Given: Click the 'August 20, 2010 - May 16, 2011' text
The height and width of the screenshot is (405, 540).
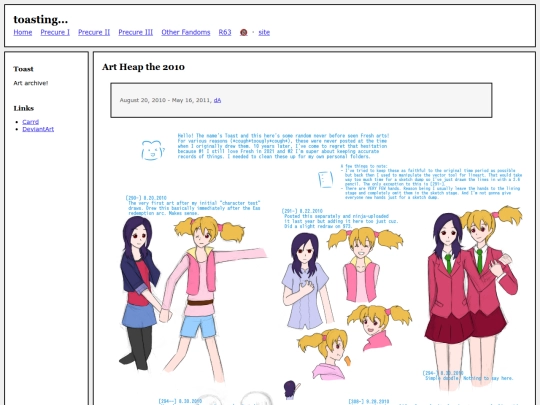Looking at the screenshot, I should coord(165,100).
